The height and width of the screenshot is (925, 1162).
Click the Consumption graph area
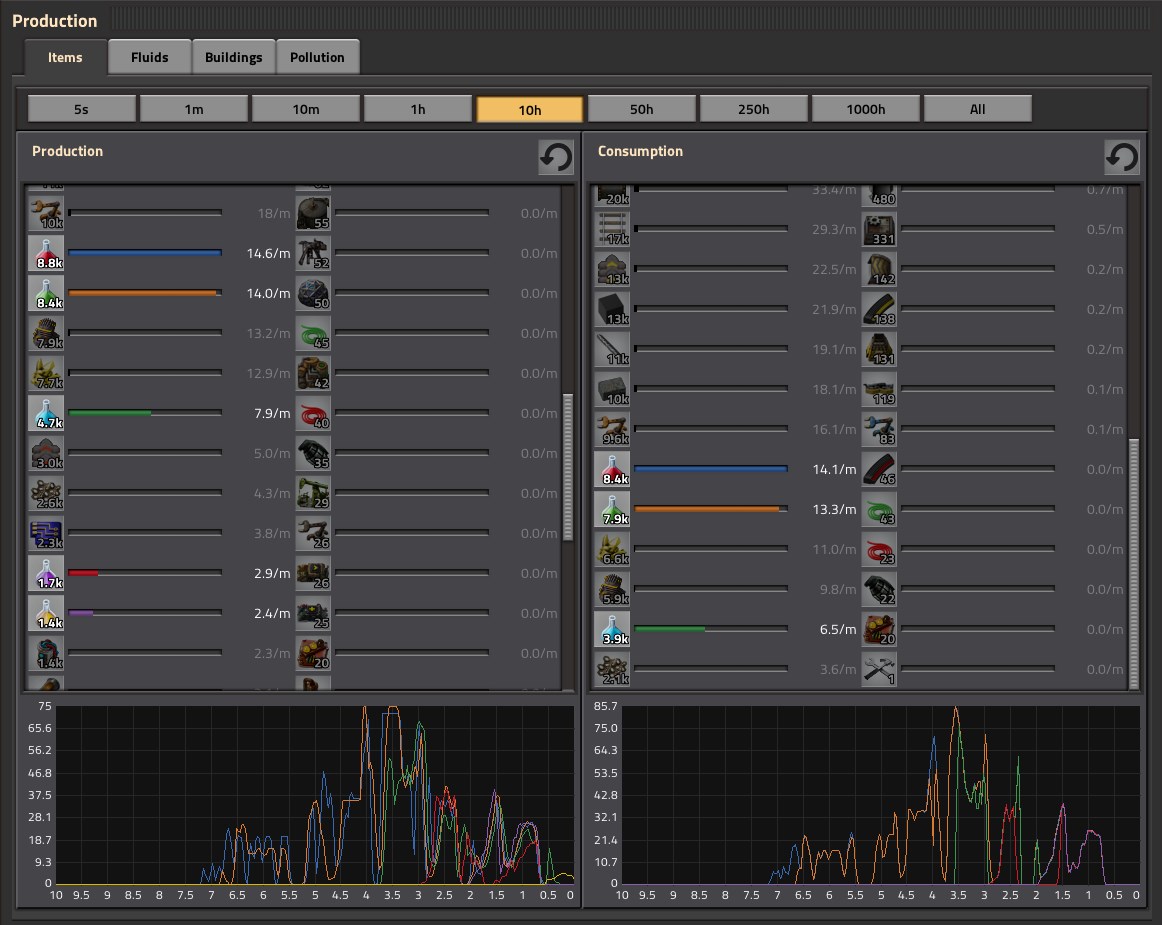(x=880, y=795)
